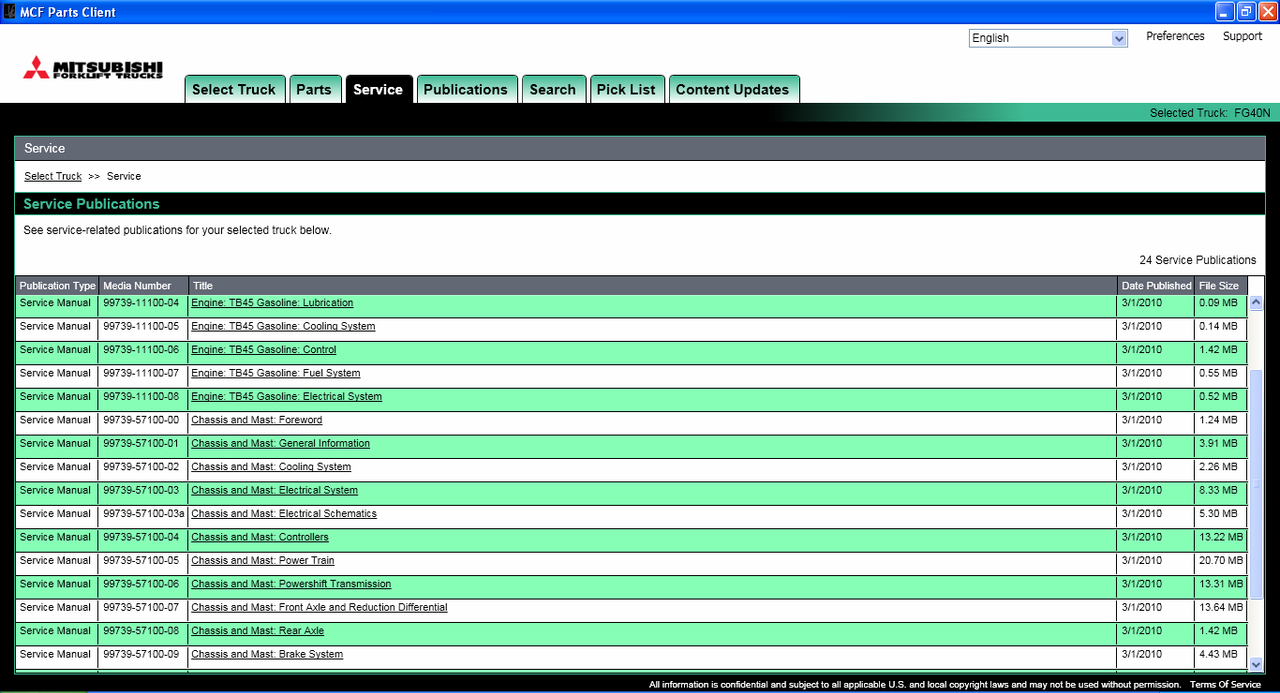Click the Selected Truck: FG40N label

(1210, 113)
